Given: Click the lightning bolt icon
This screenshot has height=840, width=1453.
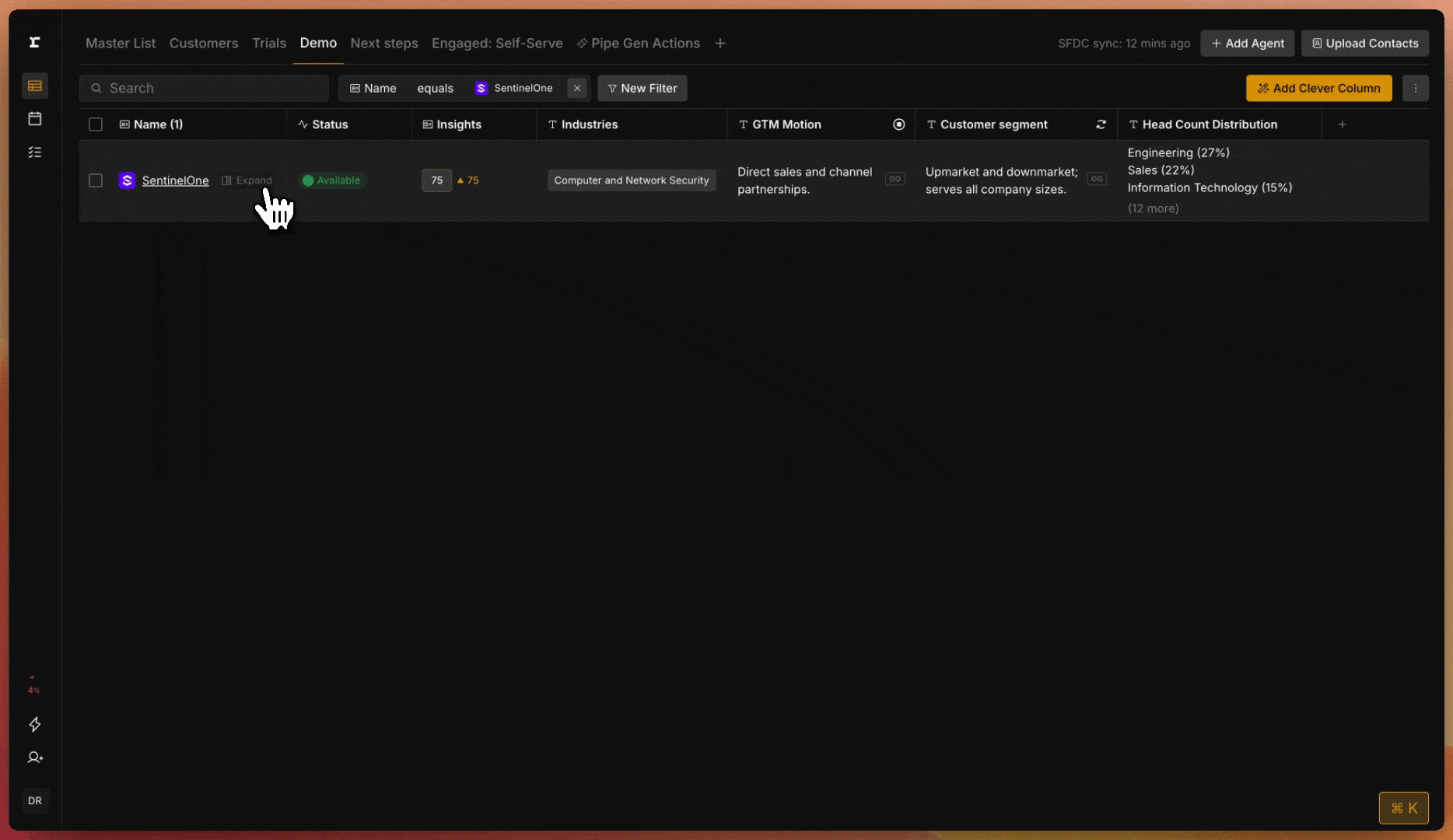Looking at the screenshot, I should coord(35,725).
